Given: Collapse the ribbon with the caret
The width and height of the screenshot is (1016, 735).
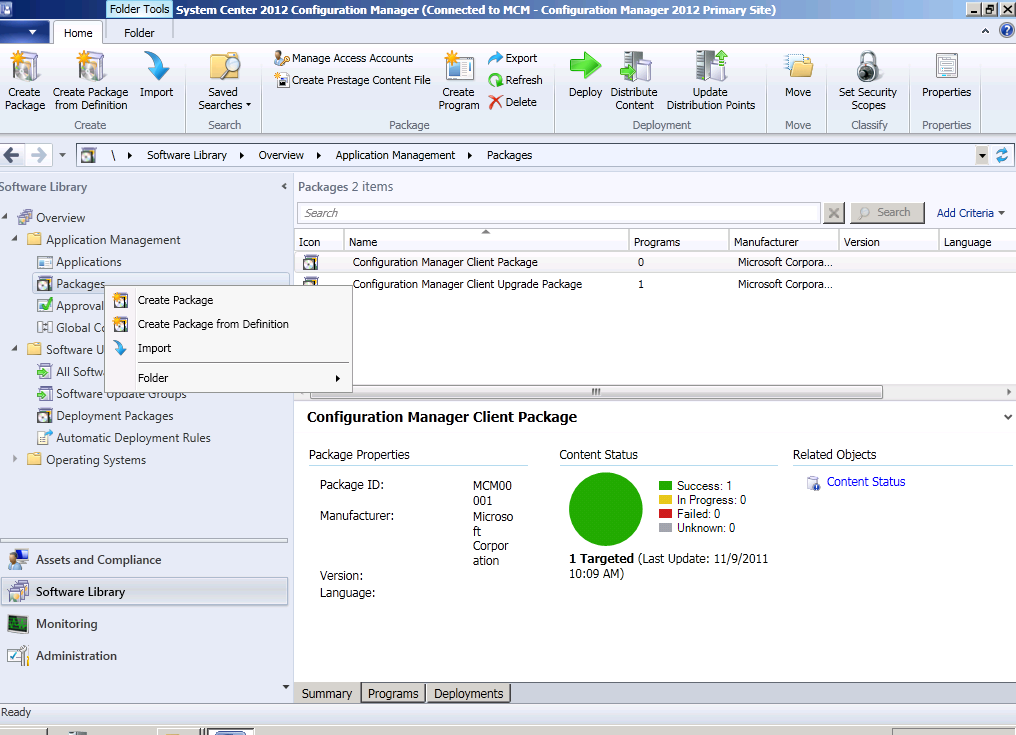Looking at the screenshot, I should tap(985, 30).
